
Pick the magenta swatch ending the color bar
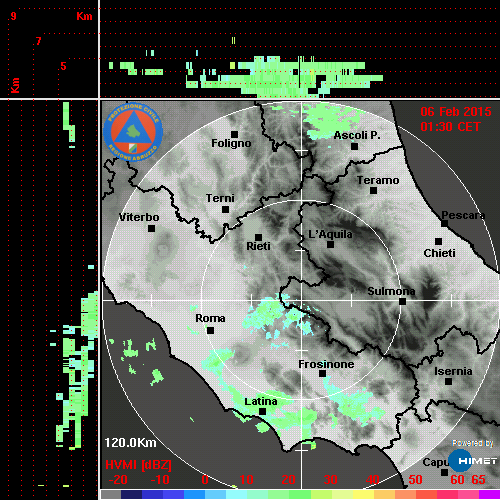(489, 494)
